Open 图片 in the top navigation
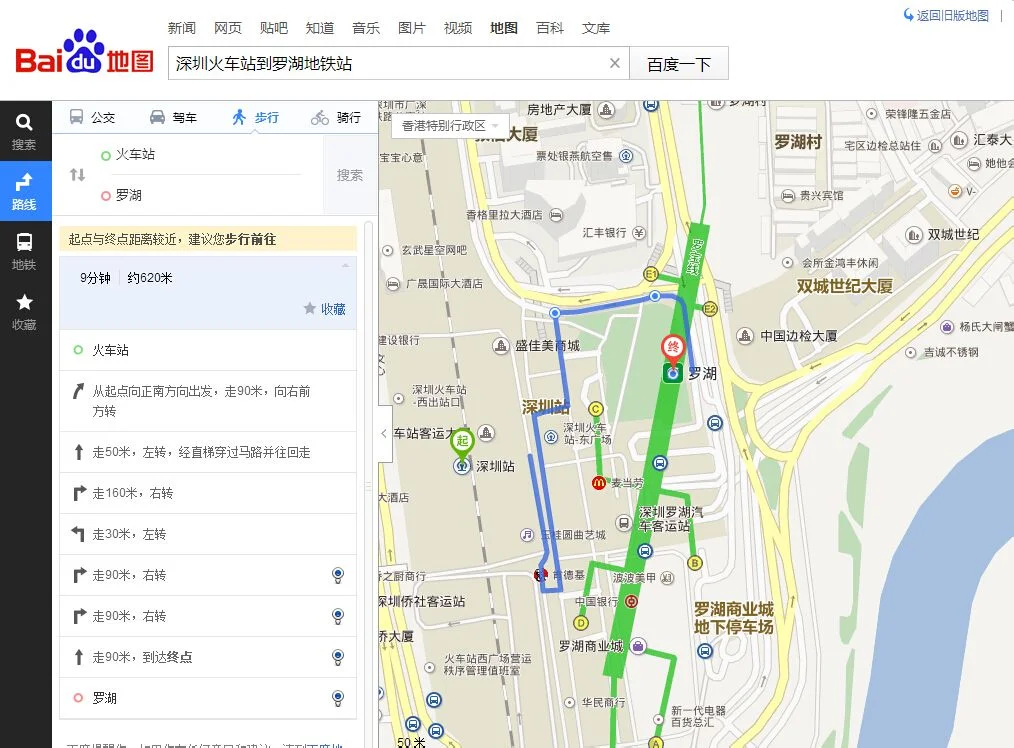 [412, 28]
